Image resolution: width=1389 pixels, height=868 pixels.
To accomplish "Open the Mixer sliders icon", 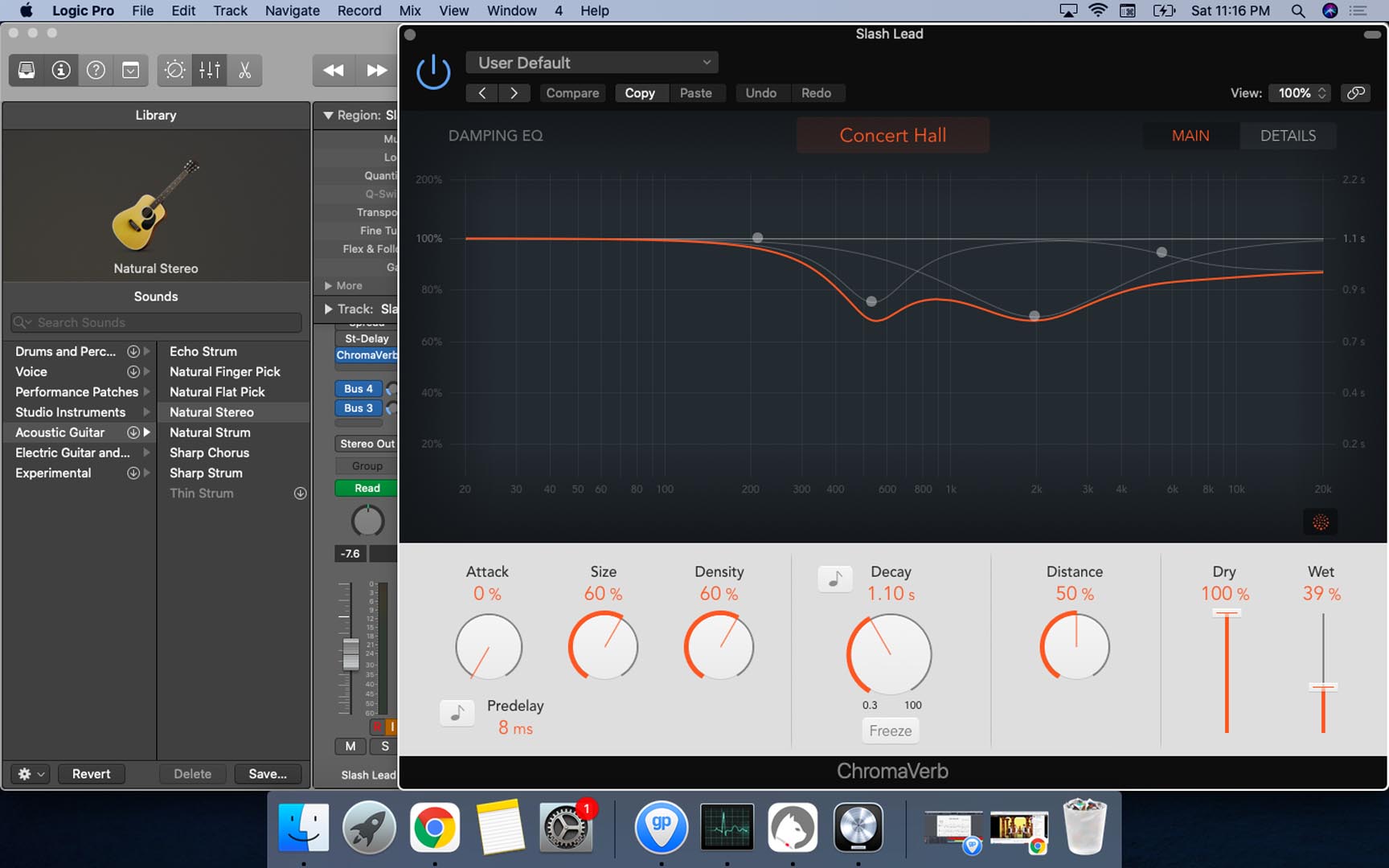I will click(x=210, y=70).
